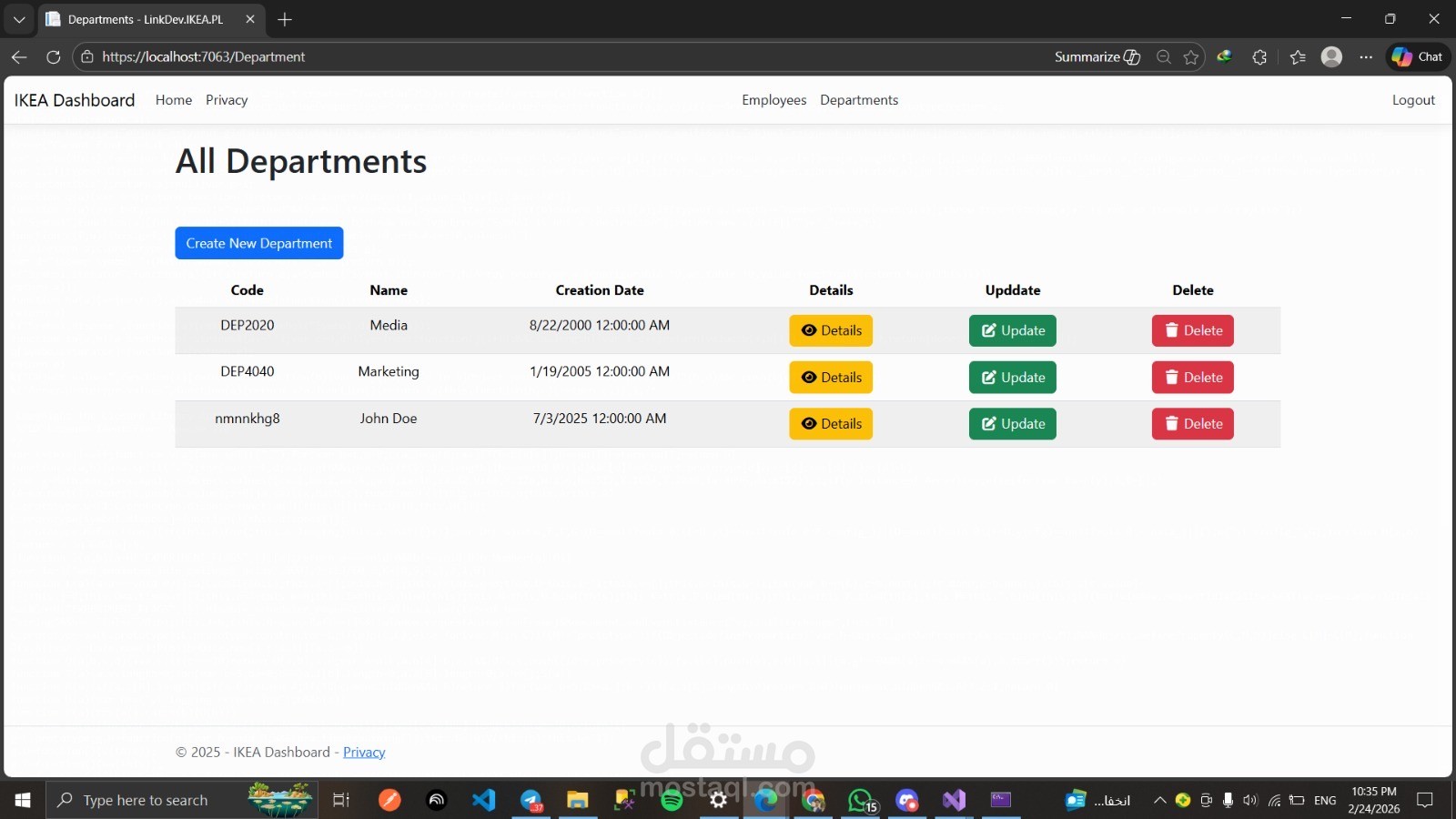Screen dimensions: 1456x819
Task: View Details for the Media department
Action: (x=831, y=330)
